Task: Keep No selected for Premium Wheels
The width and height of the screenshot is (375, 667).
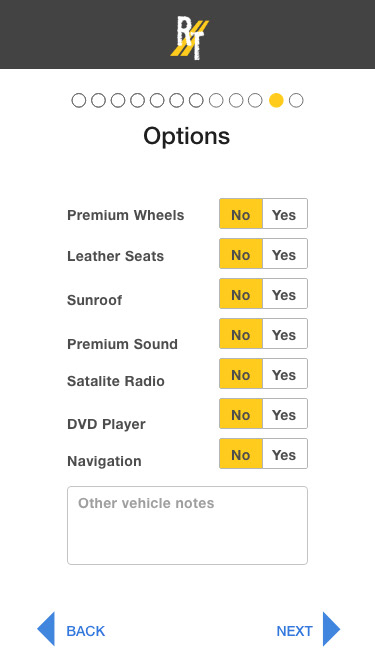Action: pyautogui.click(x=241, y=214)
